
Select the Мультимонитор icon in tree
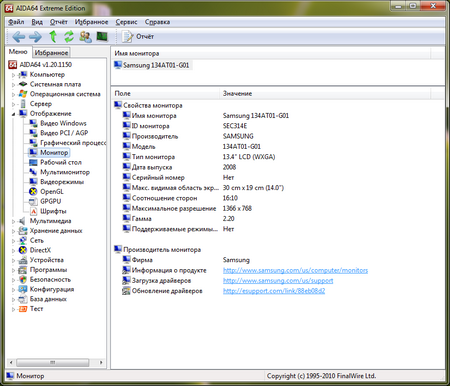click(33, 172)
